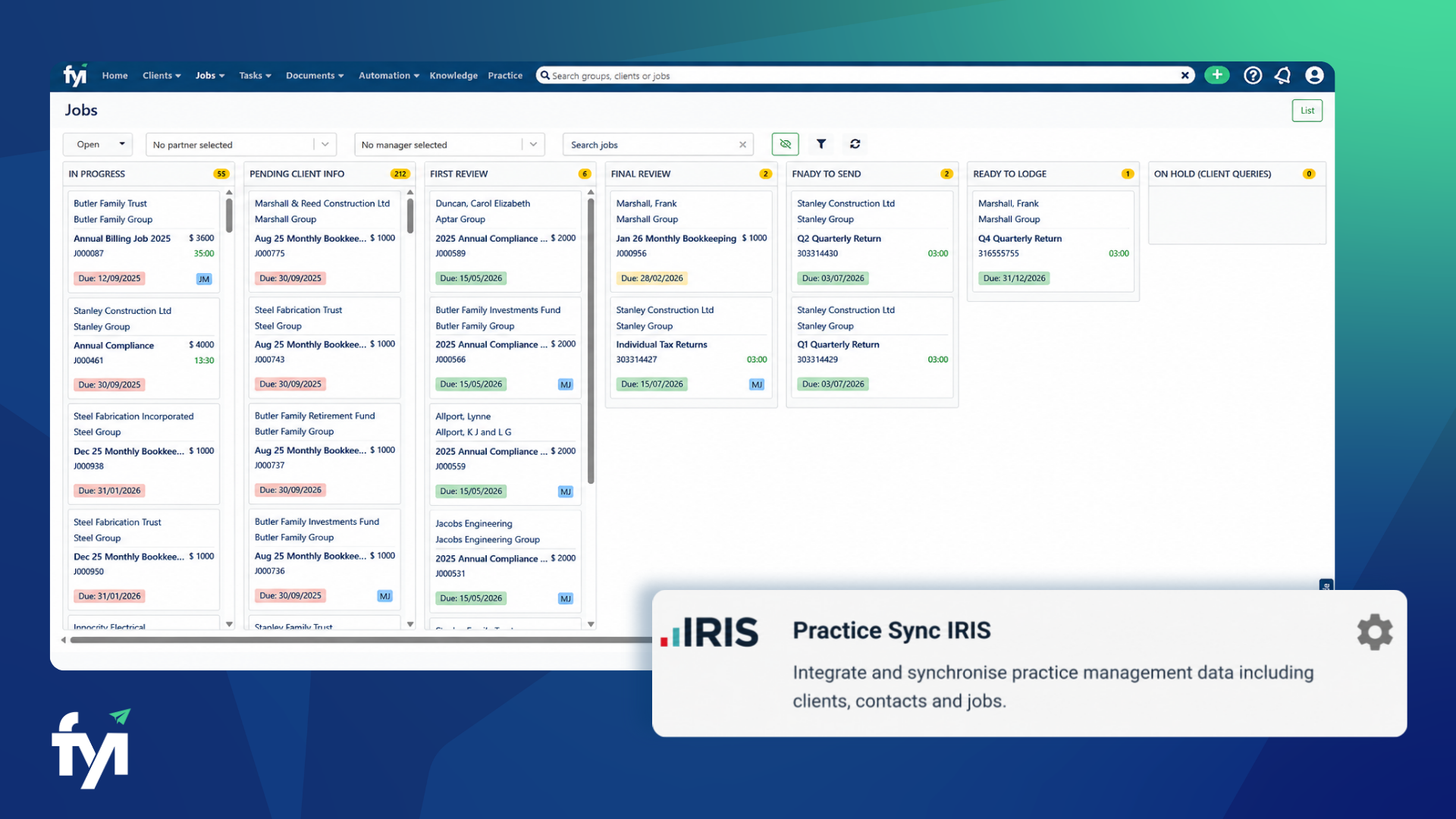Click the MJ badge on job J000736 card

click(x=385, y=596)
